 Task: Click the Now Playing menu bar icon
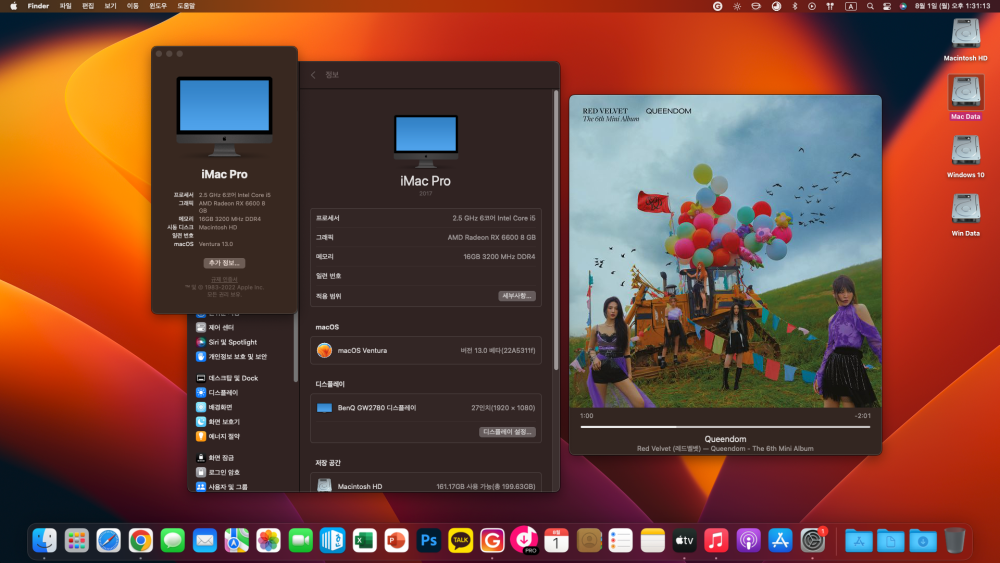(812, 6)
